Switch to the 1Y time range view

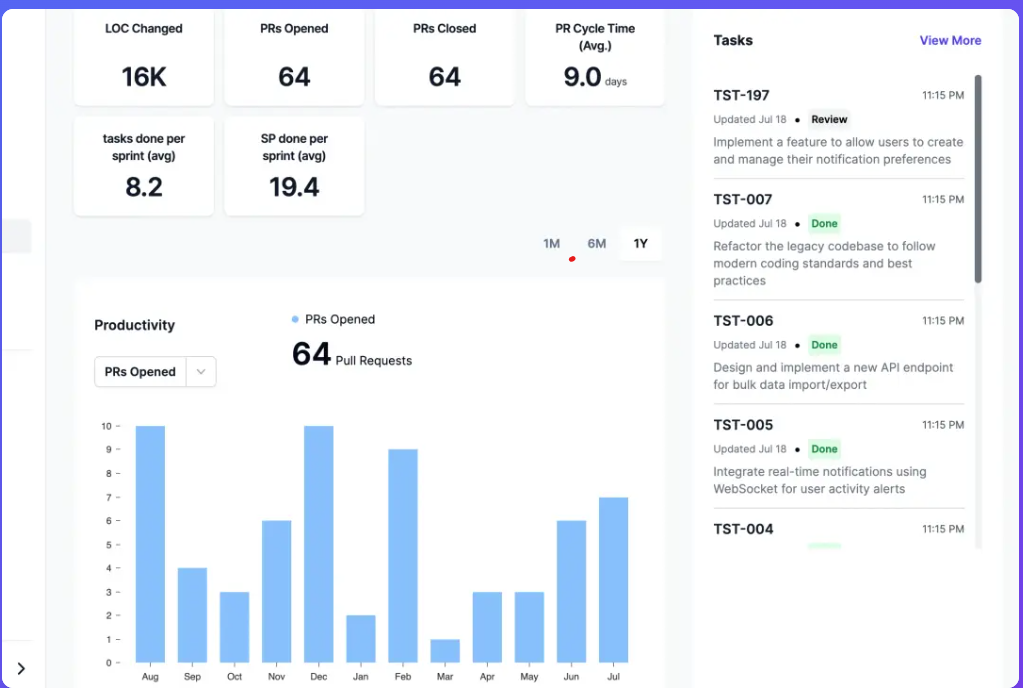click(640, 243)
